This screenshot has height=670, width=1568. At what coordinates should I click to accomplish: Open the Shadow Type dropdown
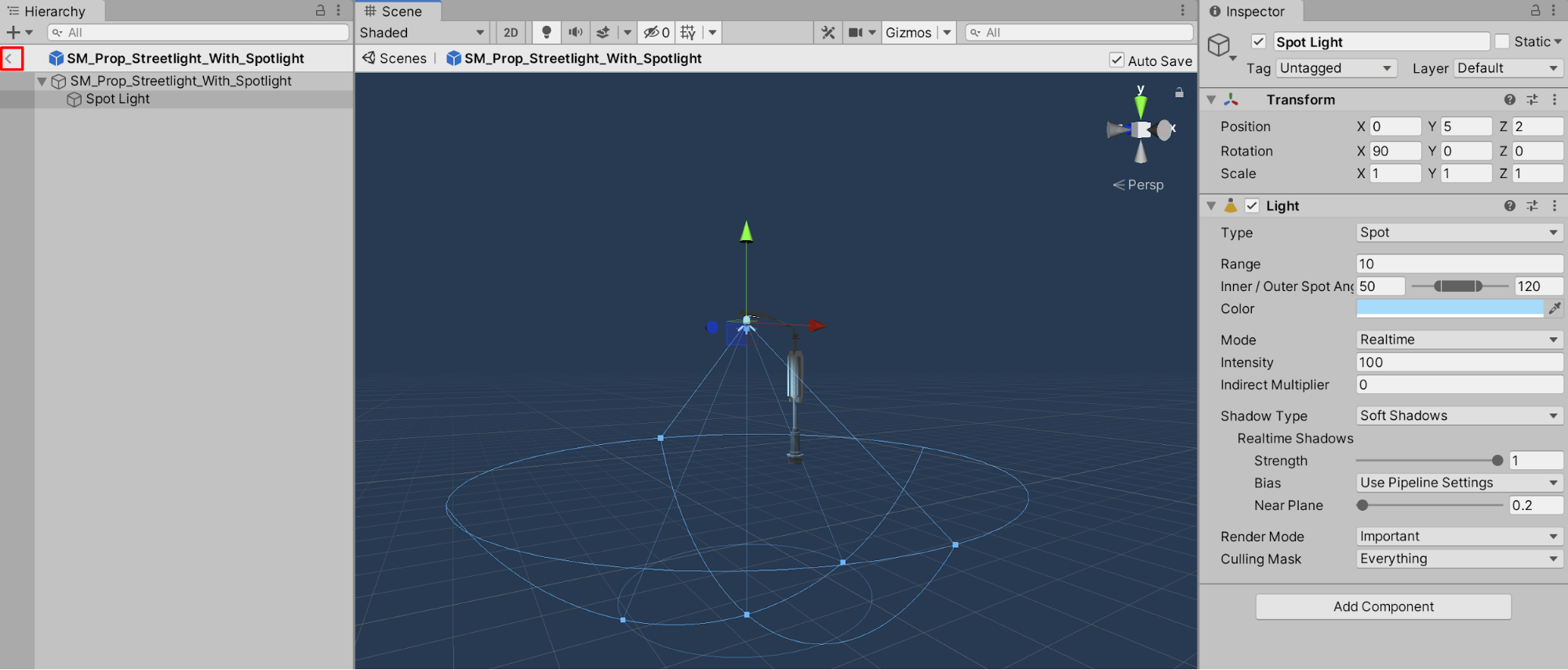pyautogui.click(x=1458, y=416)
